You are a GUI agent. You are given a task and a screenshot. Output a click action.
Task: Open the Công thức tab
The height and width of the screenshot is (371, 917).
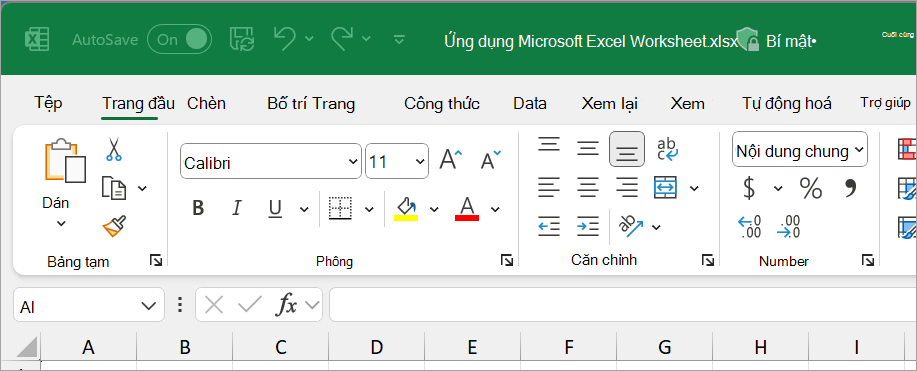click(x=442, y=104)
